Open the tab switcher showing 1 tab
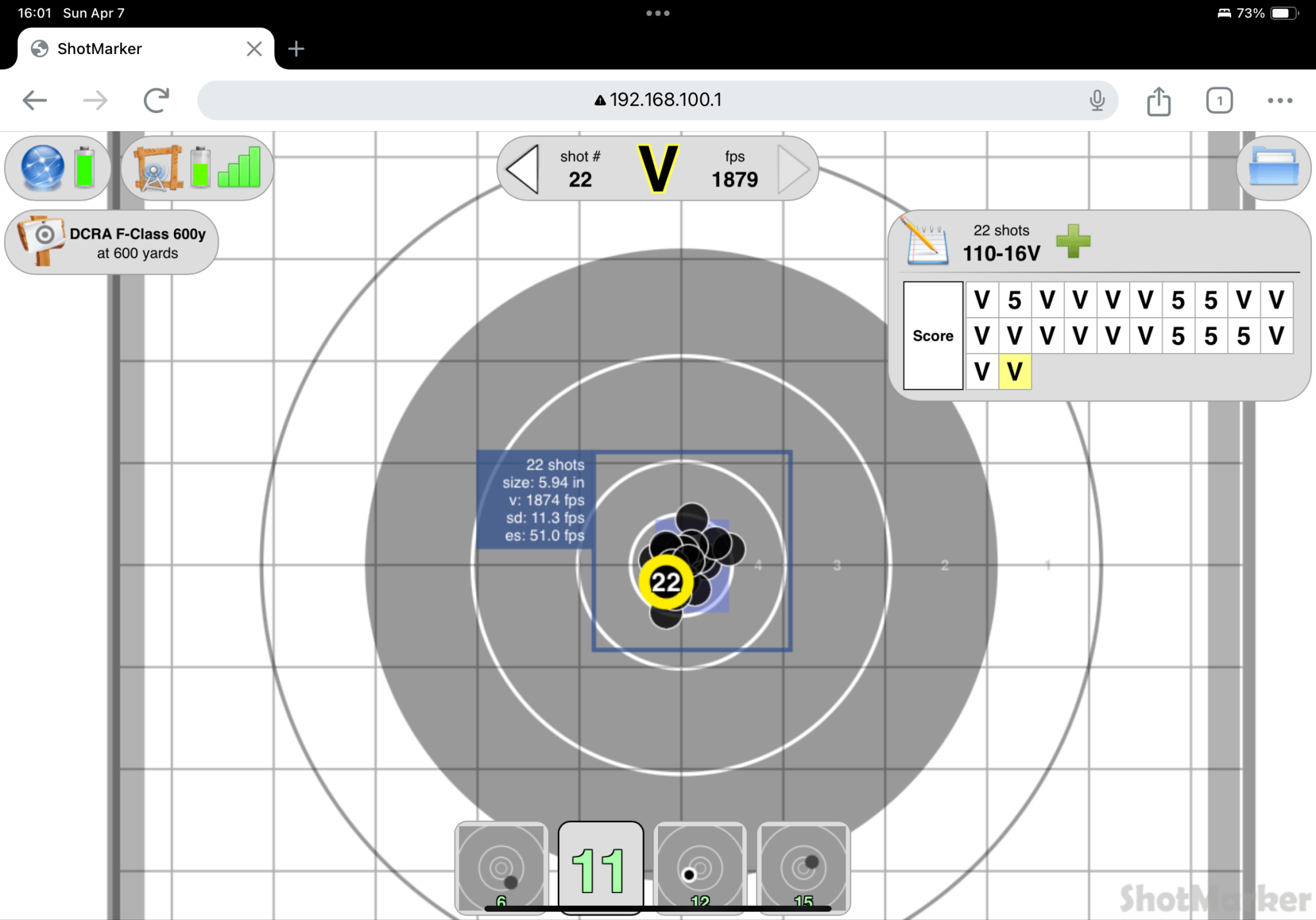Screen dimensions: 1316x920 coord(1219,101)
